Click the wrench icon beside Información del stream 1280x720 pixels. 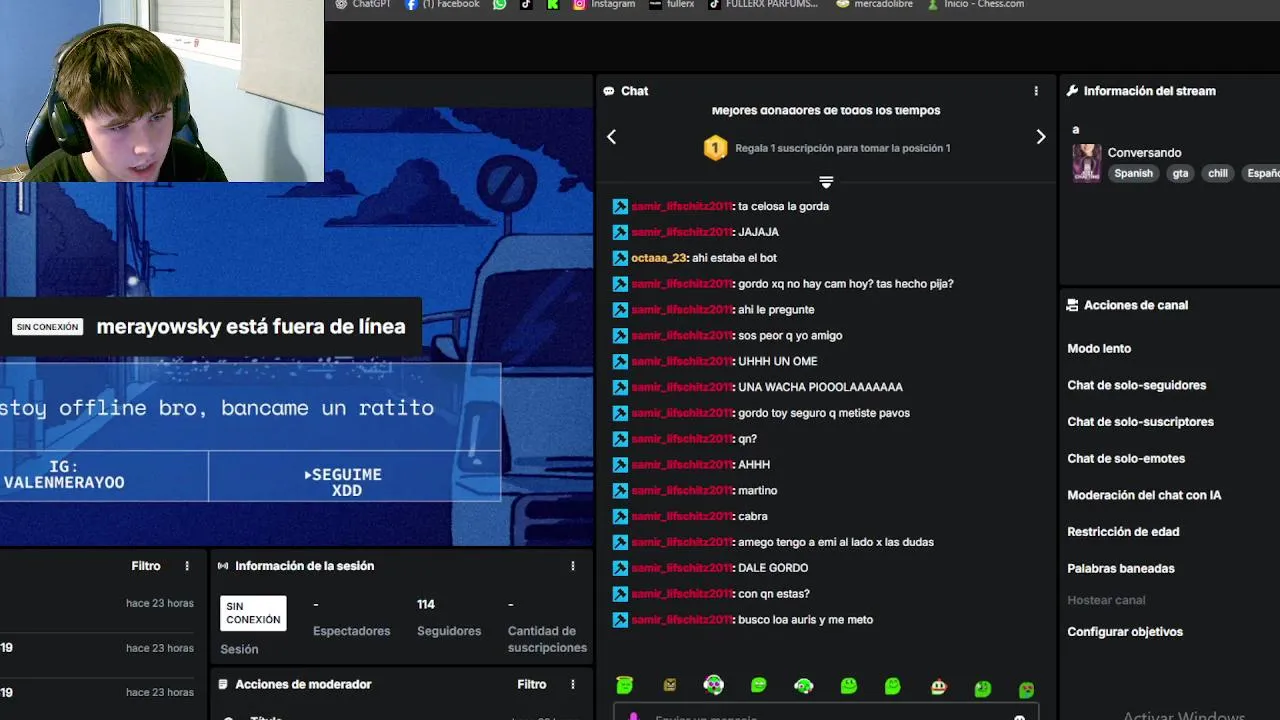(x=1072, y=91)
